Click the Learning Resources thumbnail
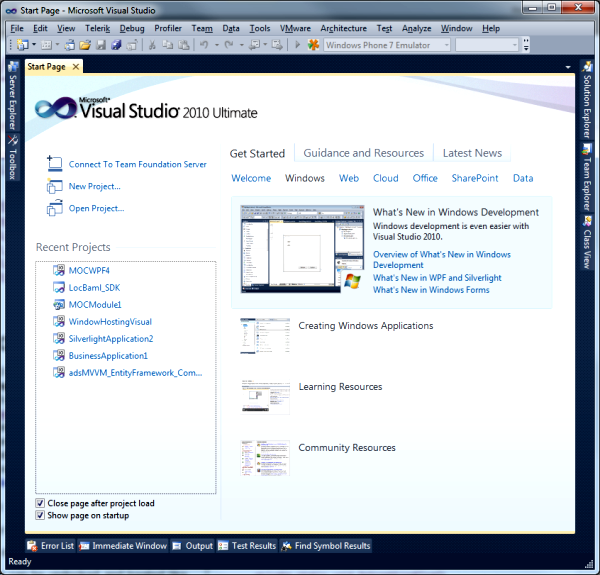This screenshot has height=575, width=600. click(265, 397)
